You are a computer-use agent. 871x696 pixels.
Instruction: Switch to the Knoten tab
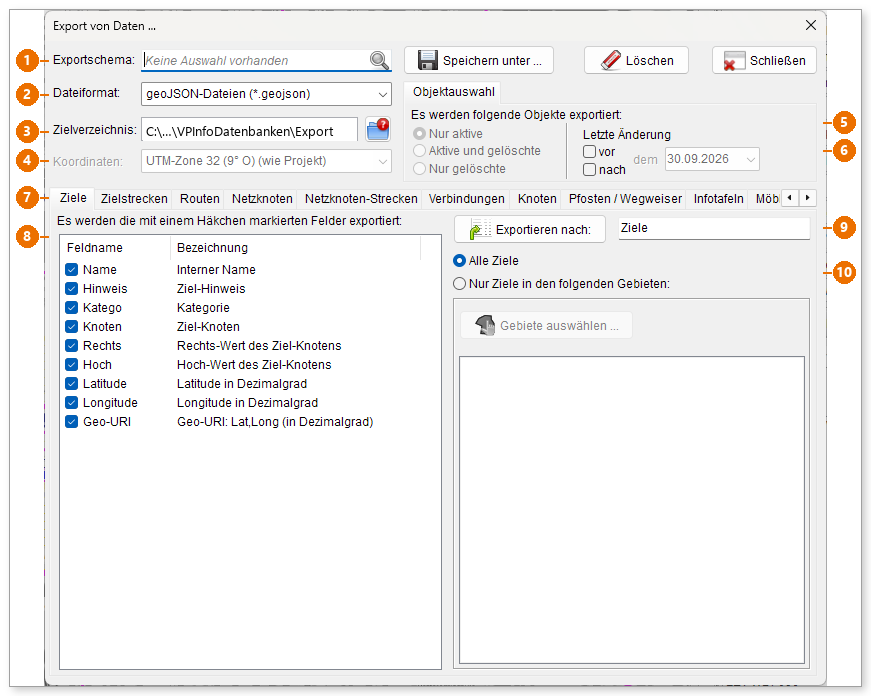point(537,199)
